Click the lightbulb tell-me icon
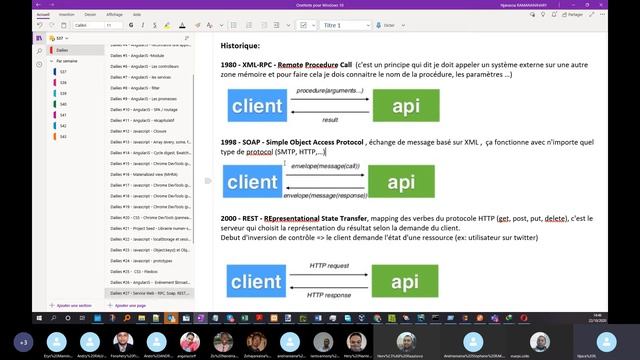This screenshot has width=640, height=360. tap(543, 15)
